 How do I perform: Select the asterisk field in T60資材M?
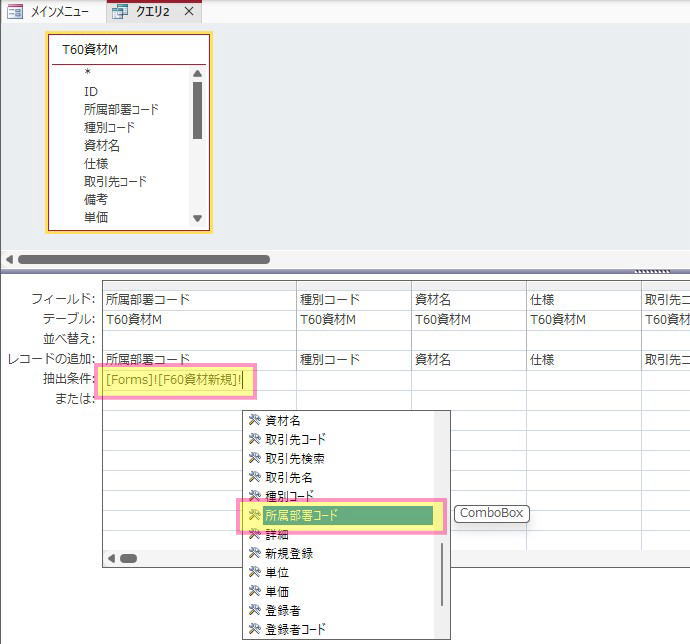point(88,73)
